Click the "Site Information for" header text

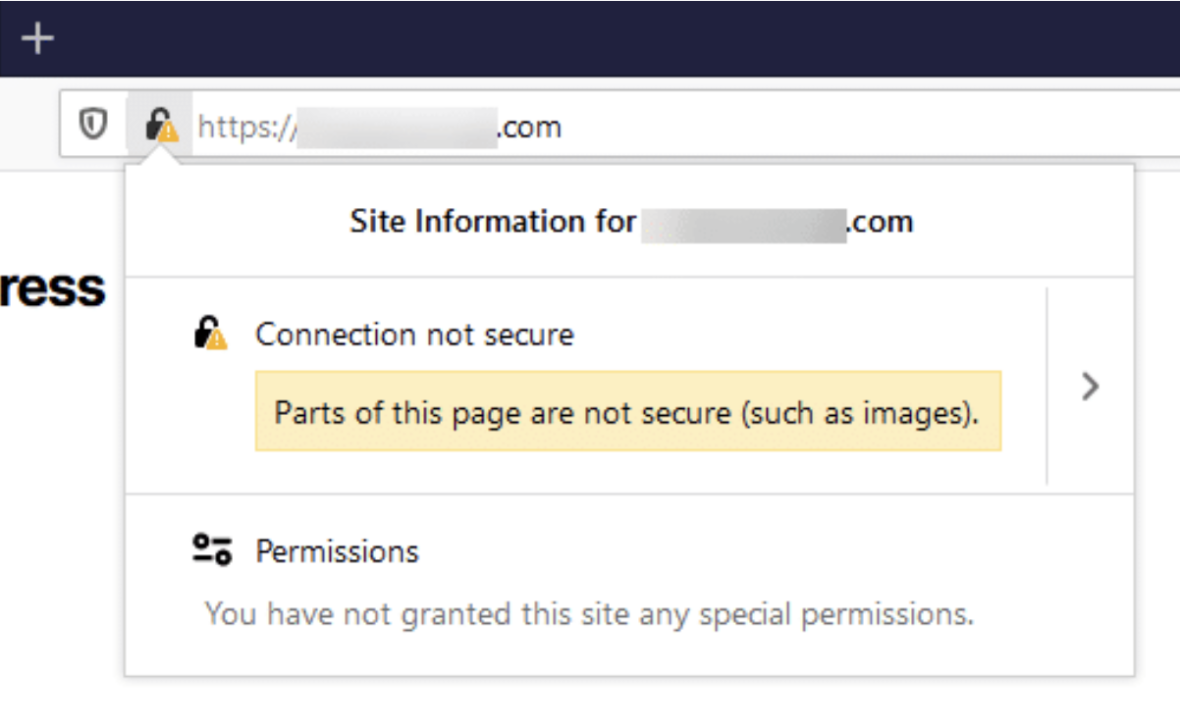pos(492,221)
